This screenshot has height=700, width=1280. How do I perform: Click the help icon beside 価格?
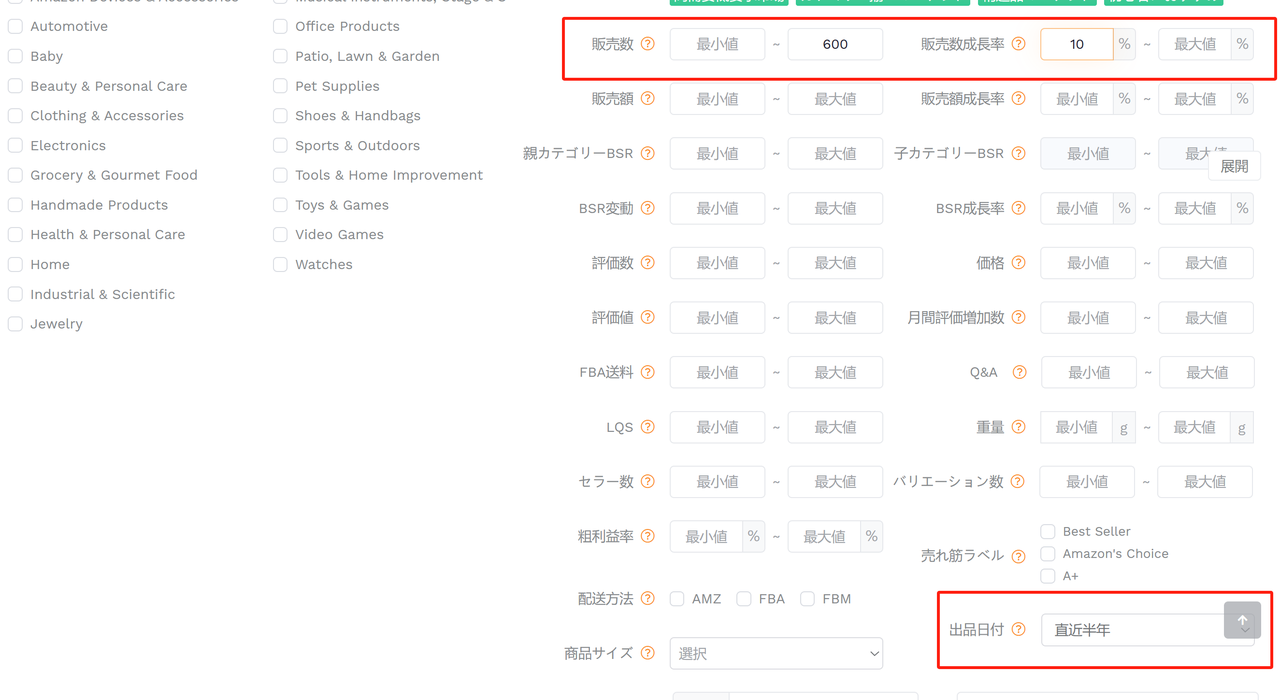pos(1019,263)
